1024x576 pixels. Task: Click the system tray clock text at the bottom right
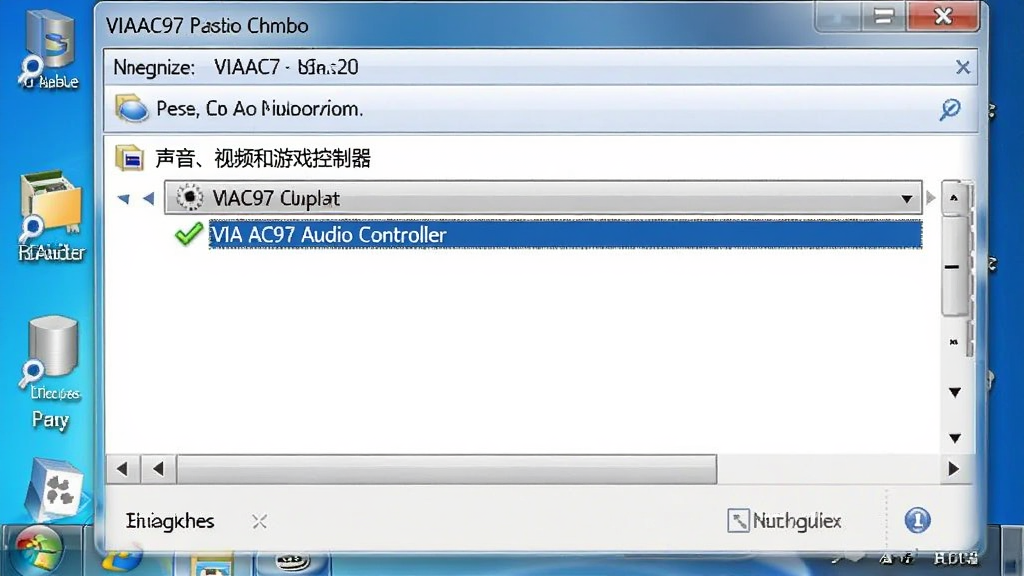(956, 558)
